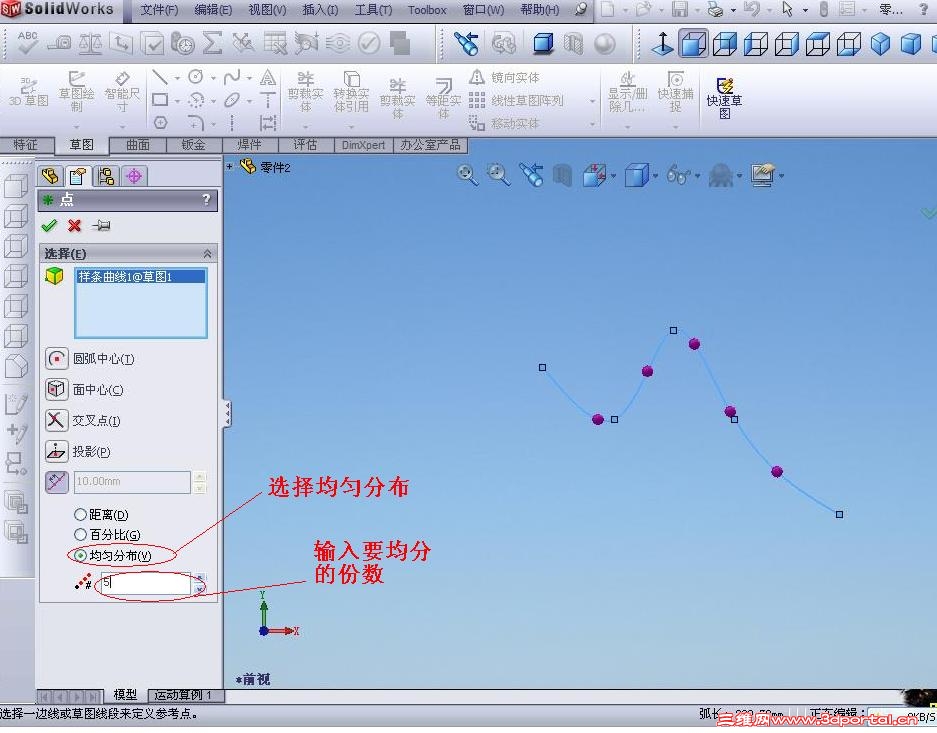Select the Percentage (百分比) radio button

(x=80, y=535)
